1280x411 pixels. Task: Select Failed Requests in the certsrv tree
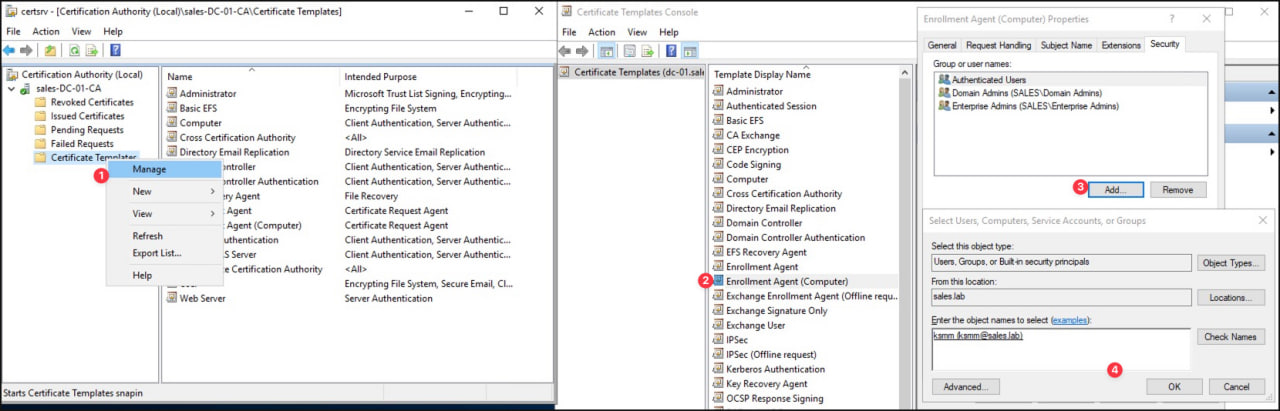click(82, 144)
